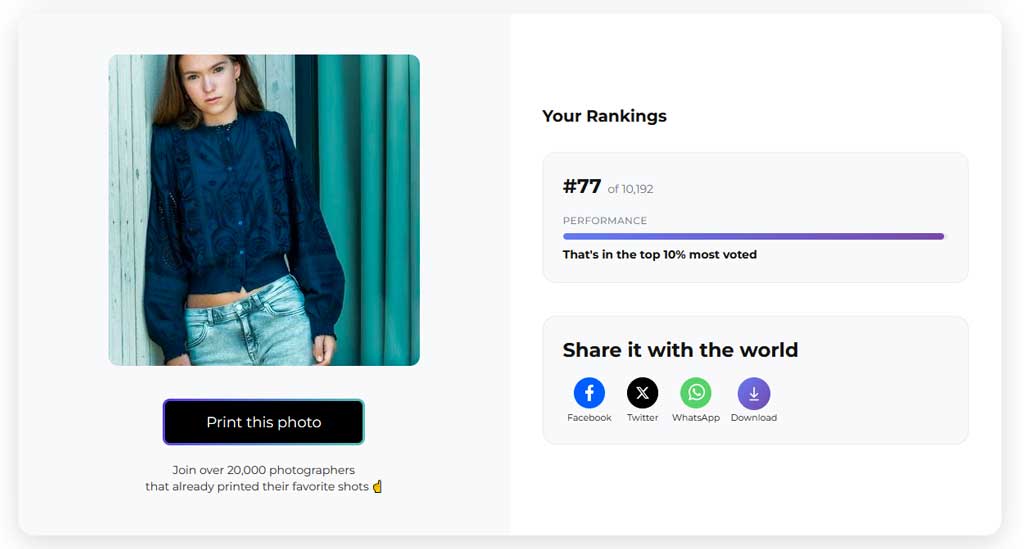This screenshot has width=1024, height=549.
Task: Click 'that already printed their favorite shots' text
Action: (x=257, y=486)
